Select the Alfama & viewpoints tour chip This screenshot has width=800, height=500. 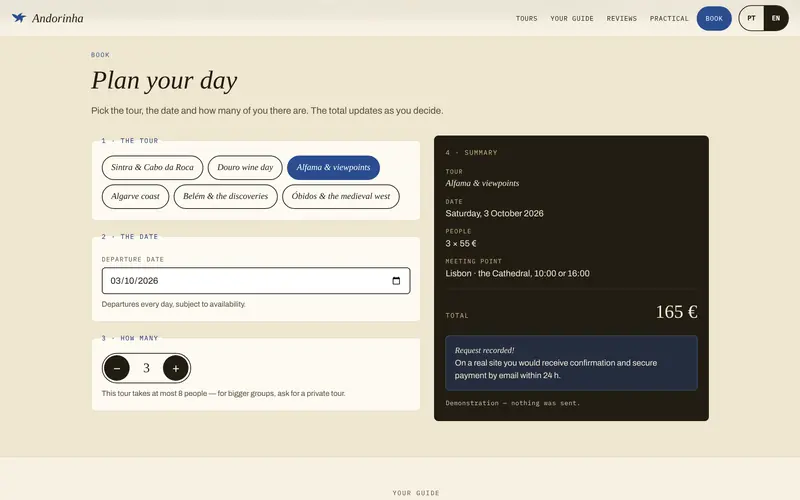[x=333, y=167]
